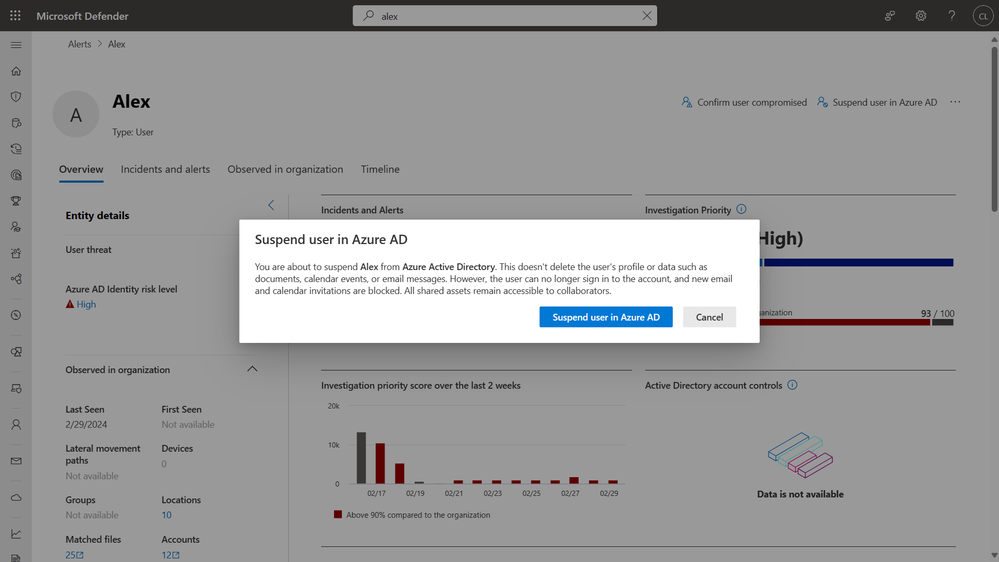Image resolution: width=999 pixels, height=562 pixels.
Task: Open the account avatar in top bar
Action: 982,15
